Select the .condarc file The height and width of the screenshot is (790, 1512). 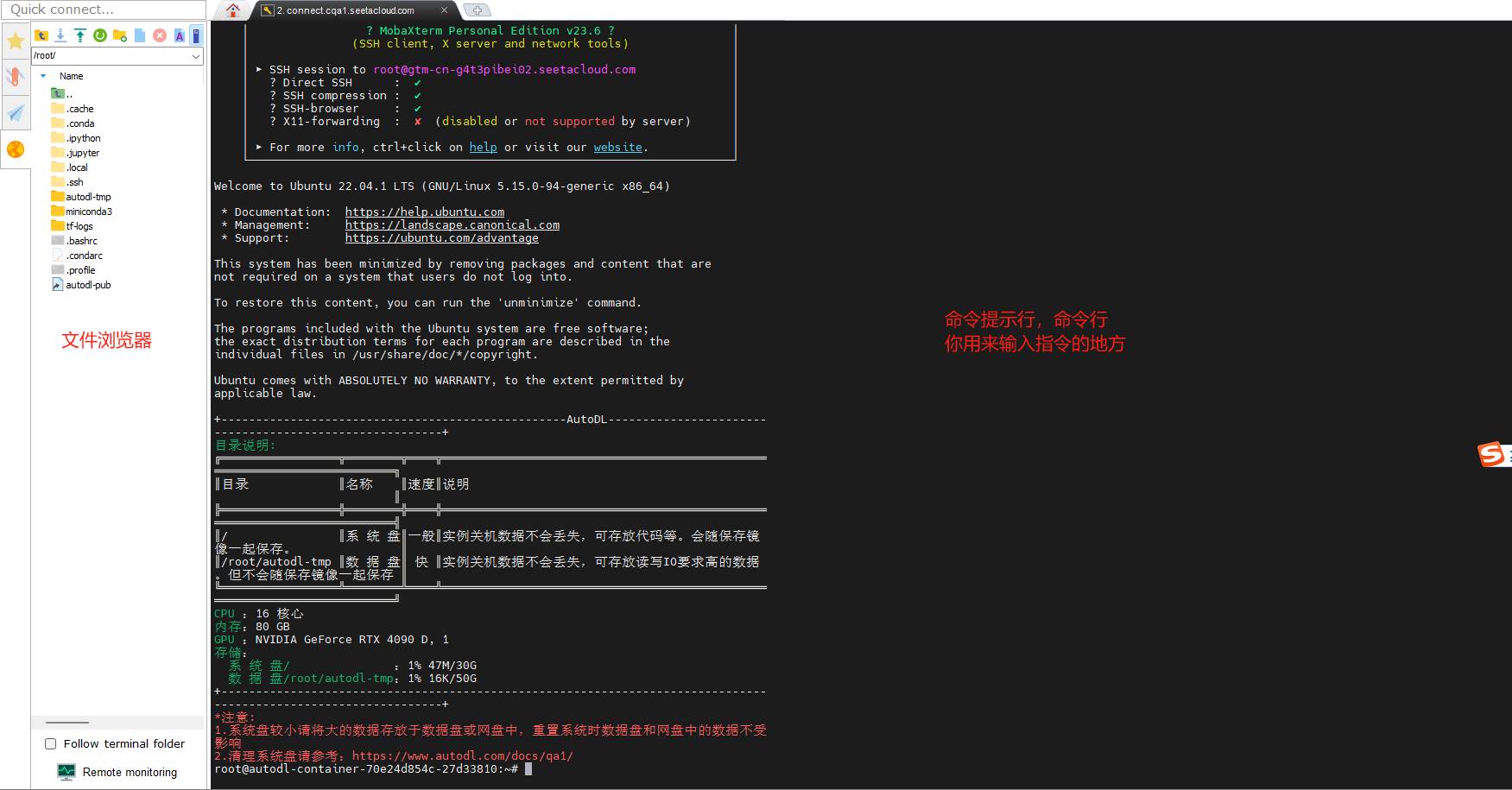click(77, 256)
